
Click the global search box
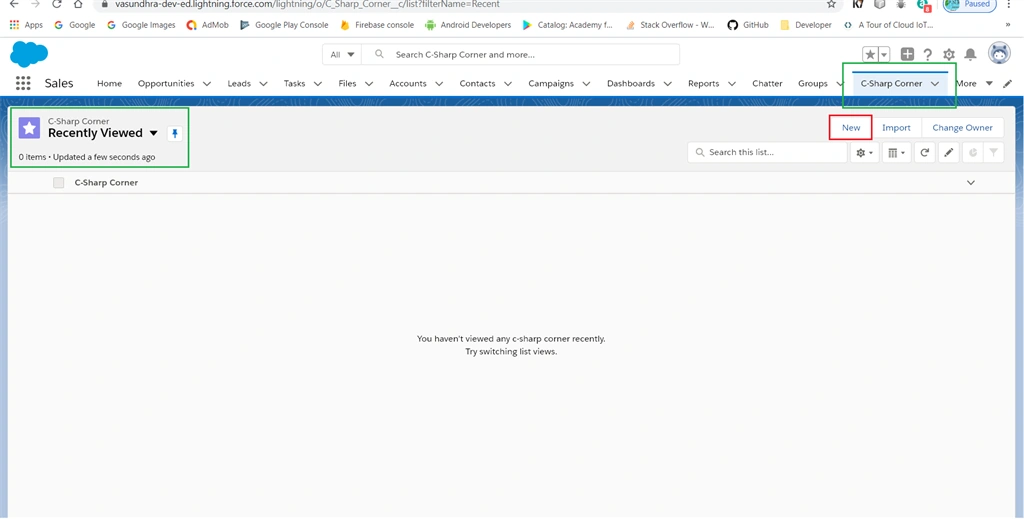[x=520, y=55]
